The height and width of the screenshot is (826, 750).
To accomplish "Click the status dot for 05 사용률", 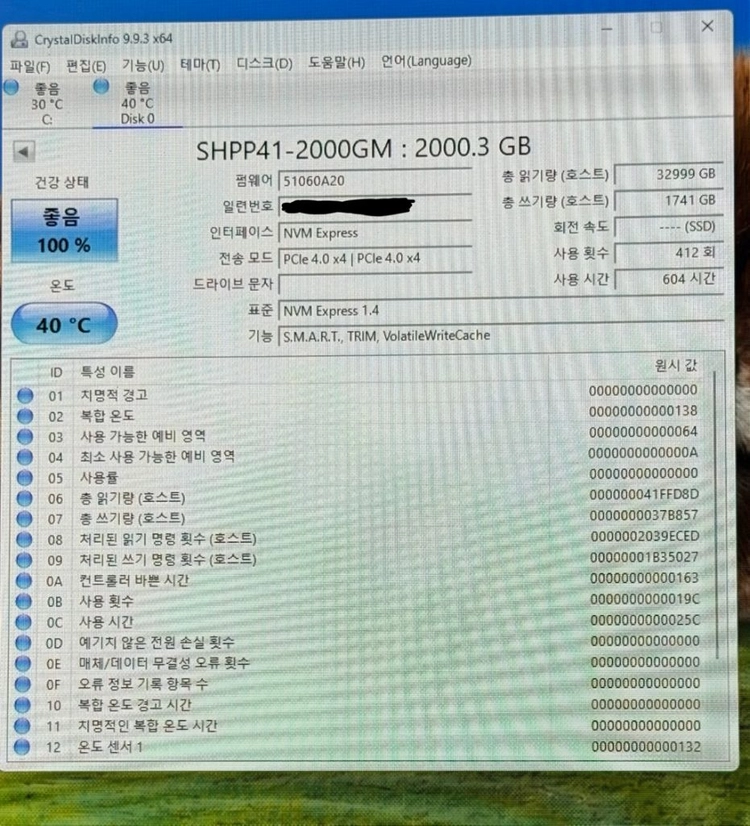I will pos(25,478).
